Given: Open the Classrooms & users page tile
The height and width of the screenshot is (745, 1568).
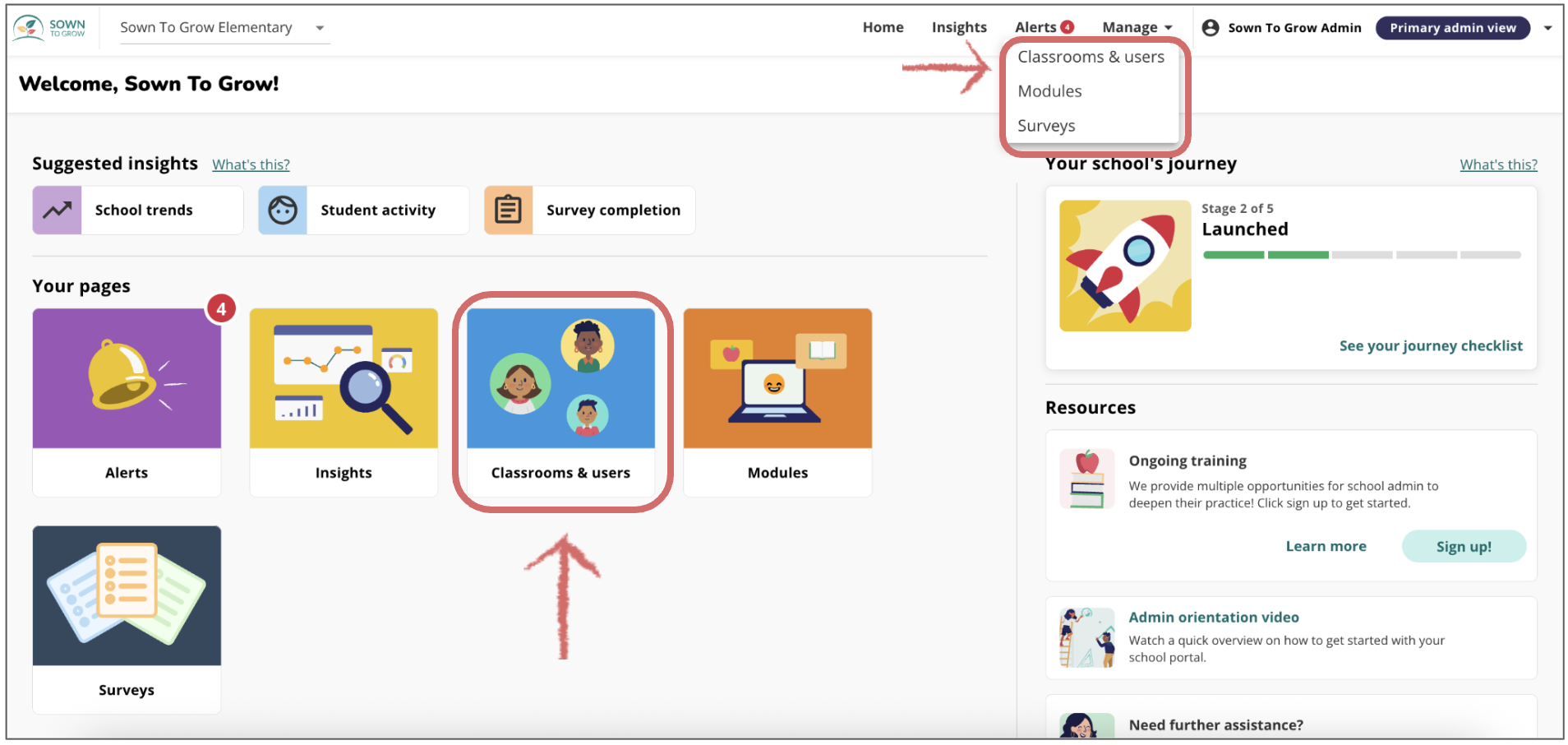Looking at the screenshot, I should (560, 402).
